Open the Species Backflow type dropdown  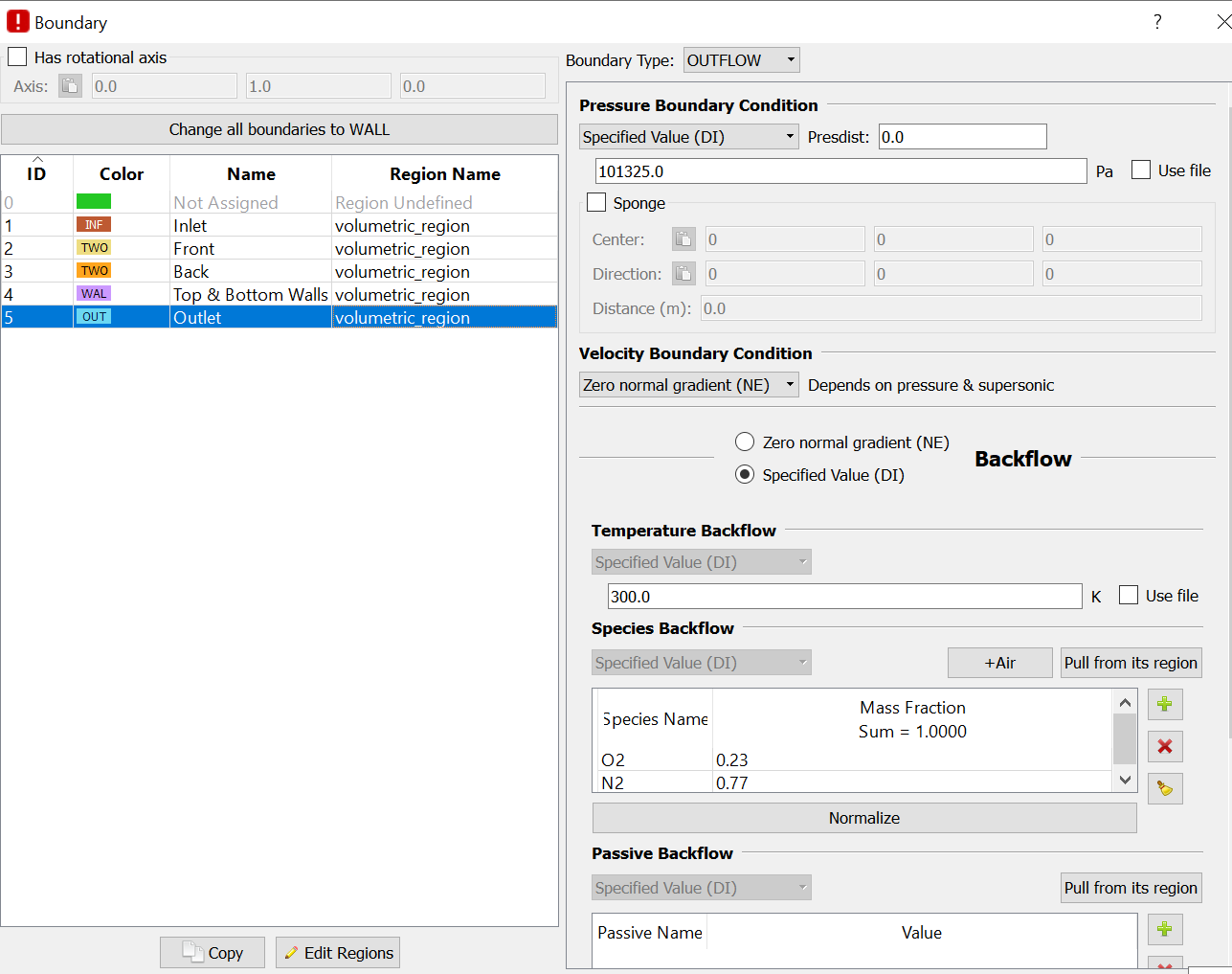tap(702, 663)
